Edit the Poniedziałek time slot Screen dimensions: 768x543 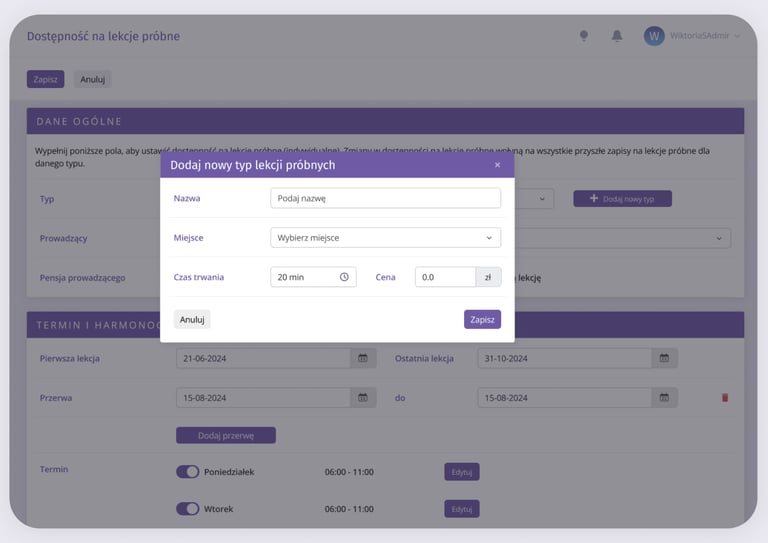pyautogui.click(x=461, y=472)
